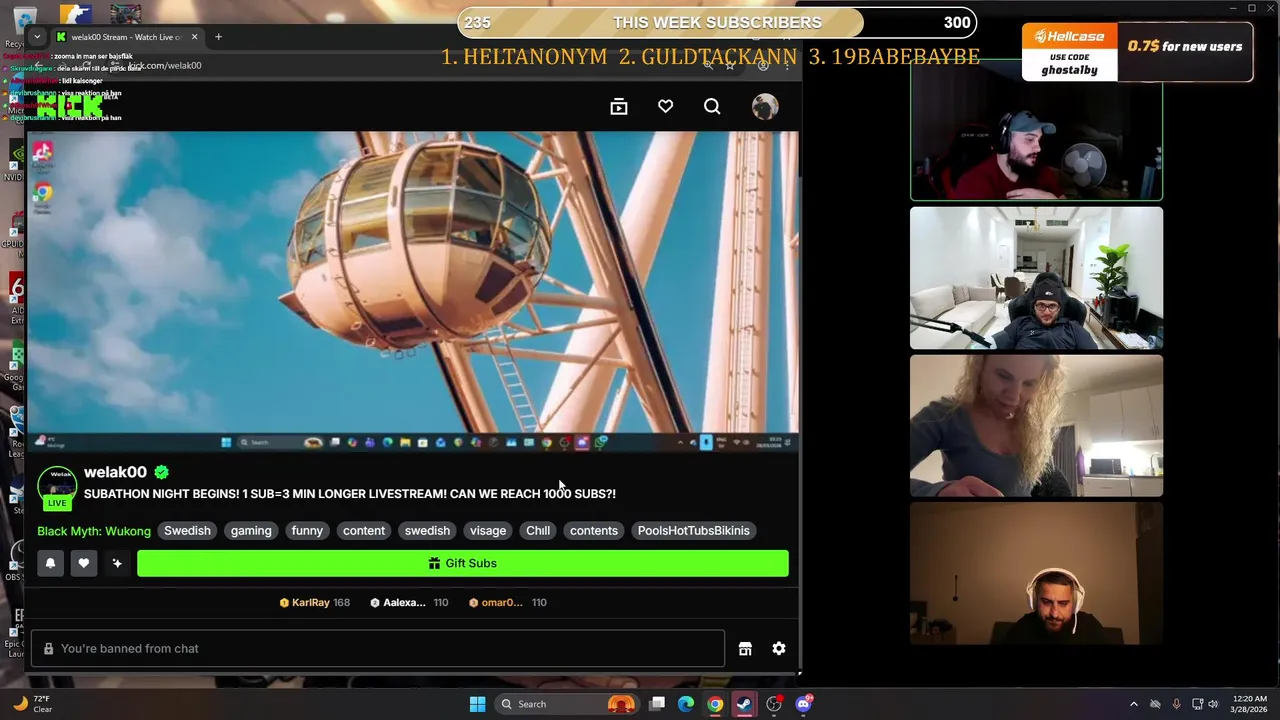
Task: Click the KarlRay 168 leaderboard entry
Action: [x=314, y=603]
